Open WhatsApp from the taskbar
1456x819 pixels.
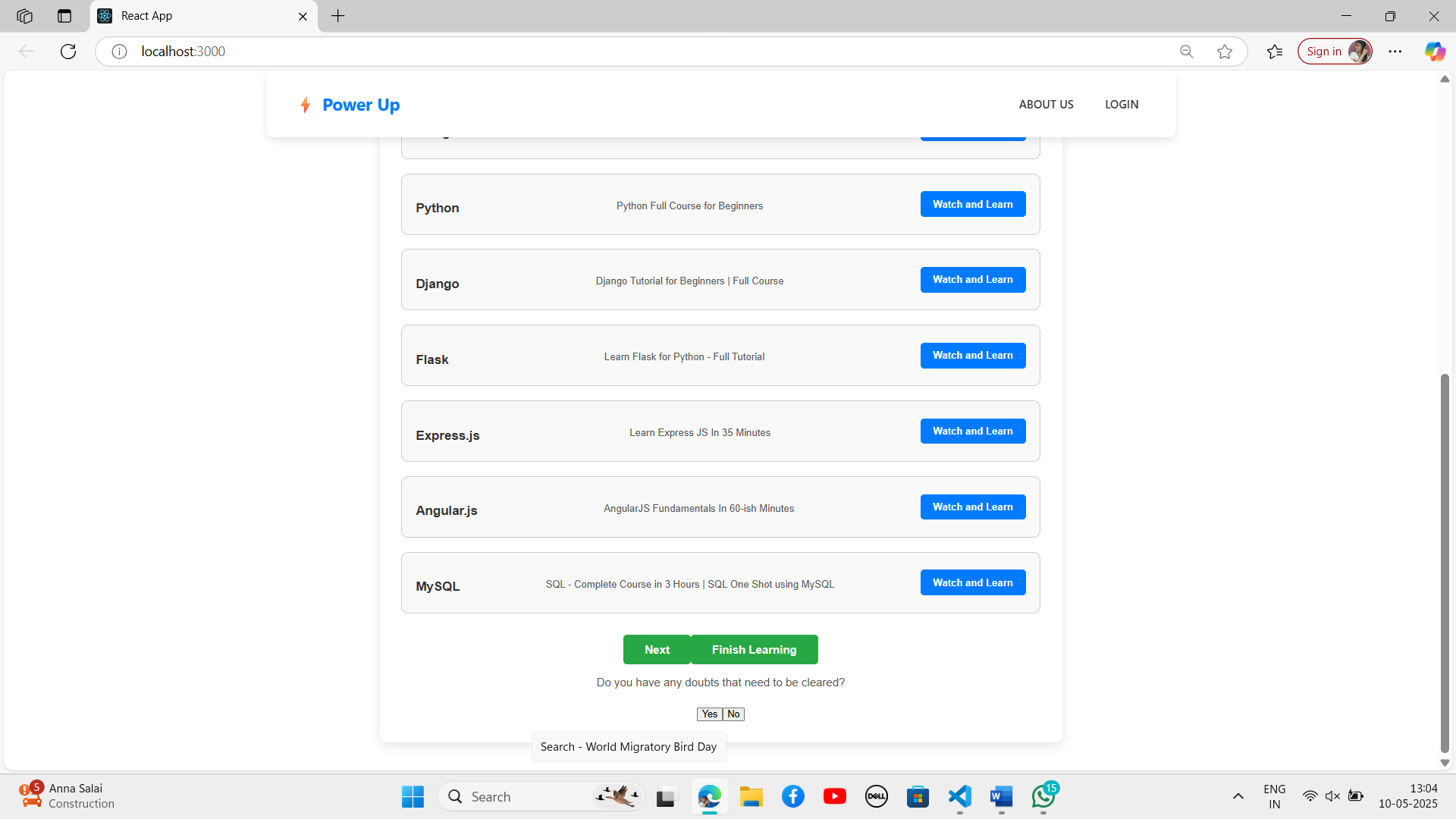1043,796
